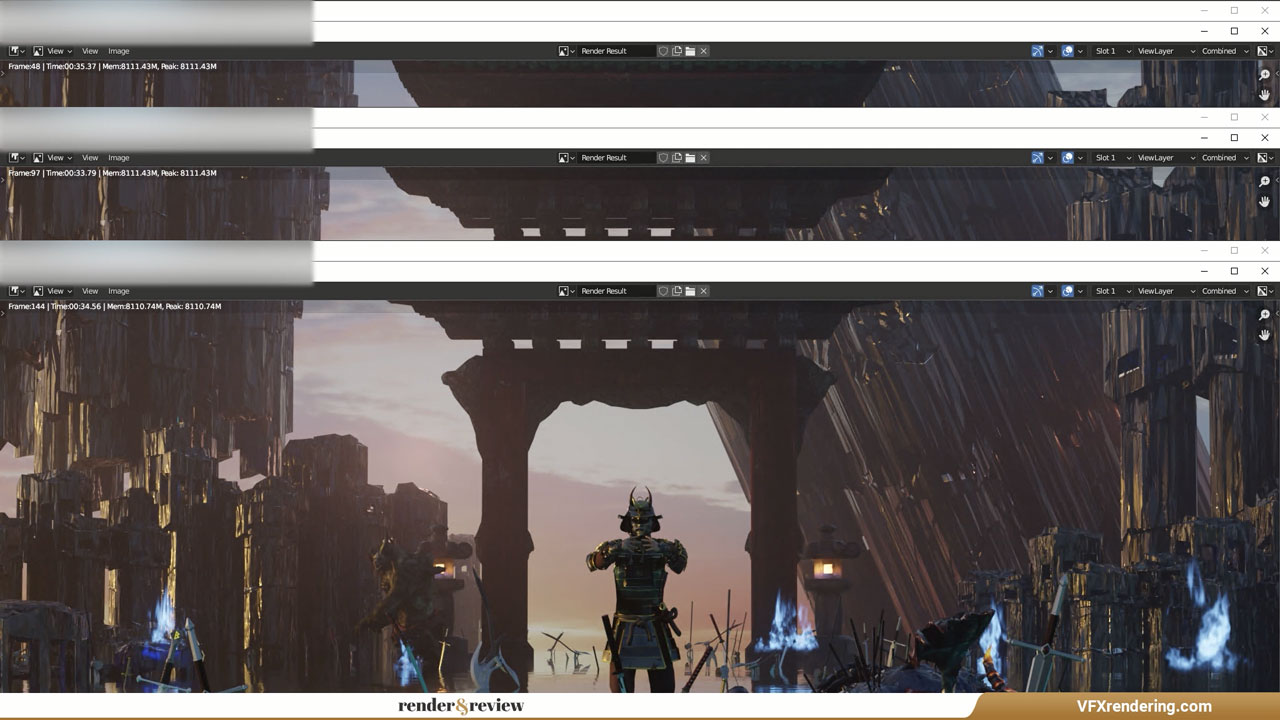
Task: Open the View menu in the bottom render window
Action: click(x=89, y=291)
